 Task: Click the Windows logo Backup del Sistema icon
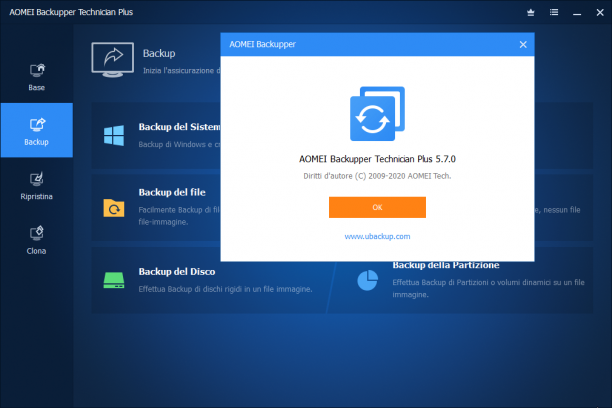click(x=114, y=135)
